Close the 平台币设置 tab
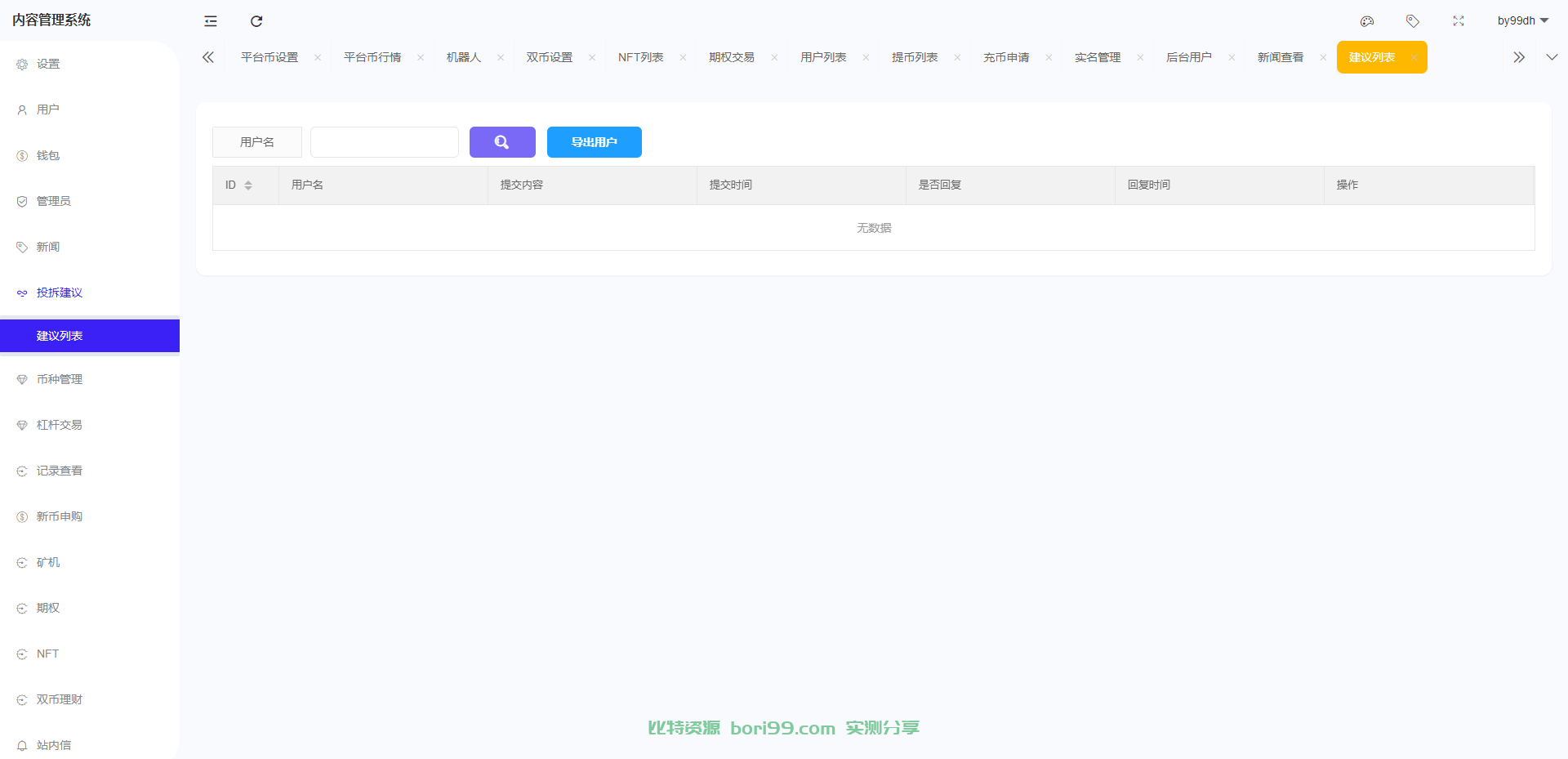1568x759 pixels. pyautogui.click(x=318, y=57)
